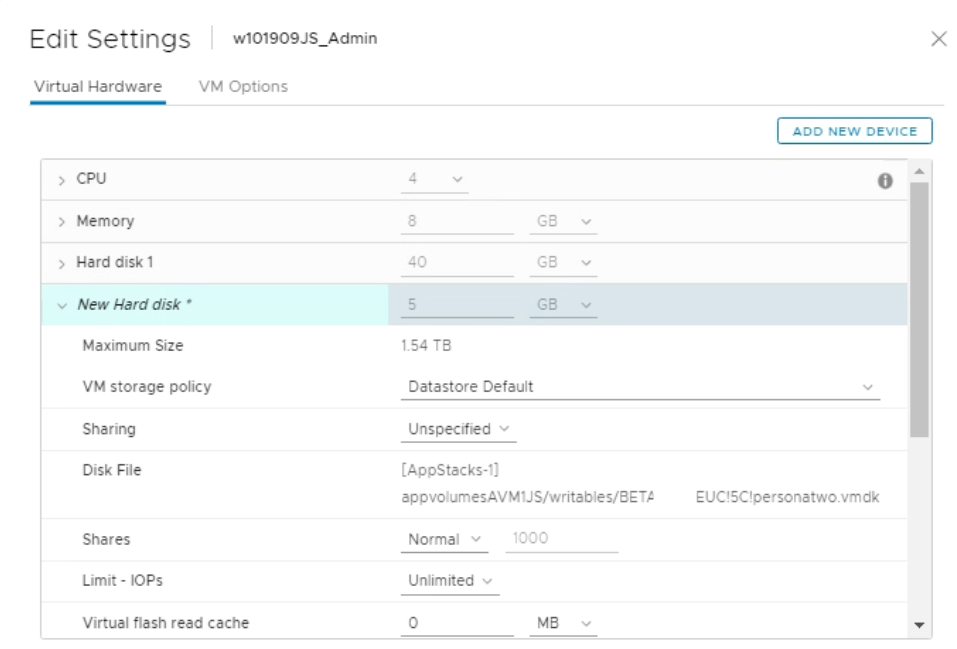Open the VM storage policy dropdown

click(x=642, y=387)
